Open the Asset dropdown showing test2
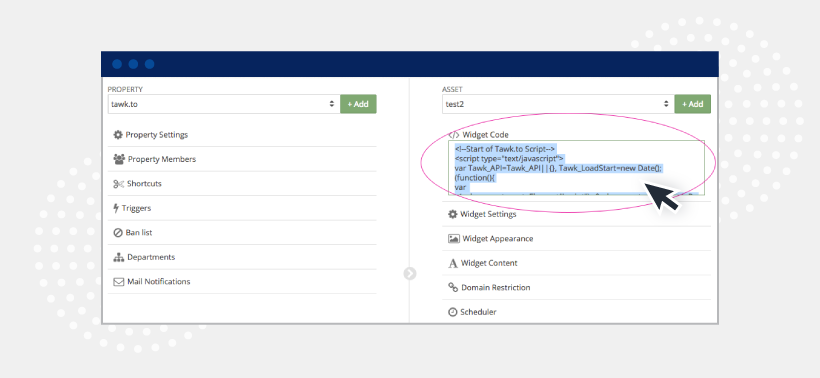 [x=558, y=104]
